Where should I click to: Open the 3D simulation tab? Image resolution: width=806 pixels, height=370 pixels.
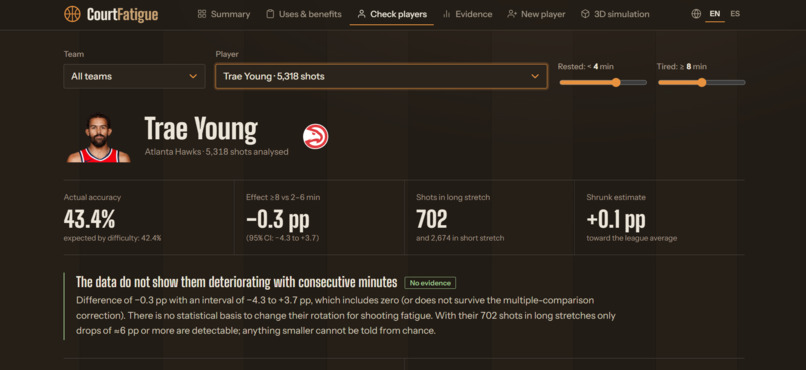615,14
